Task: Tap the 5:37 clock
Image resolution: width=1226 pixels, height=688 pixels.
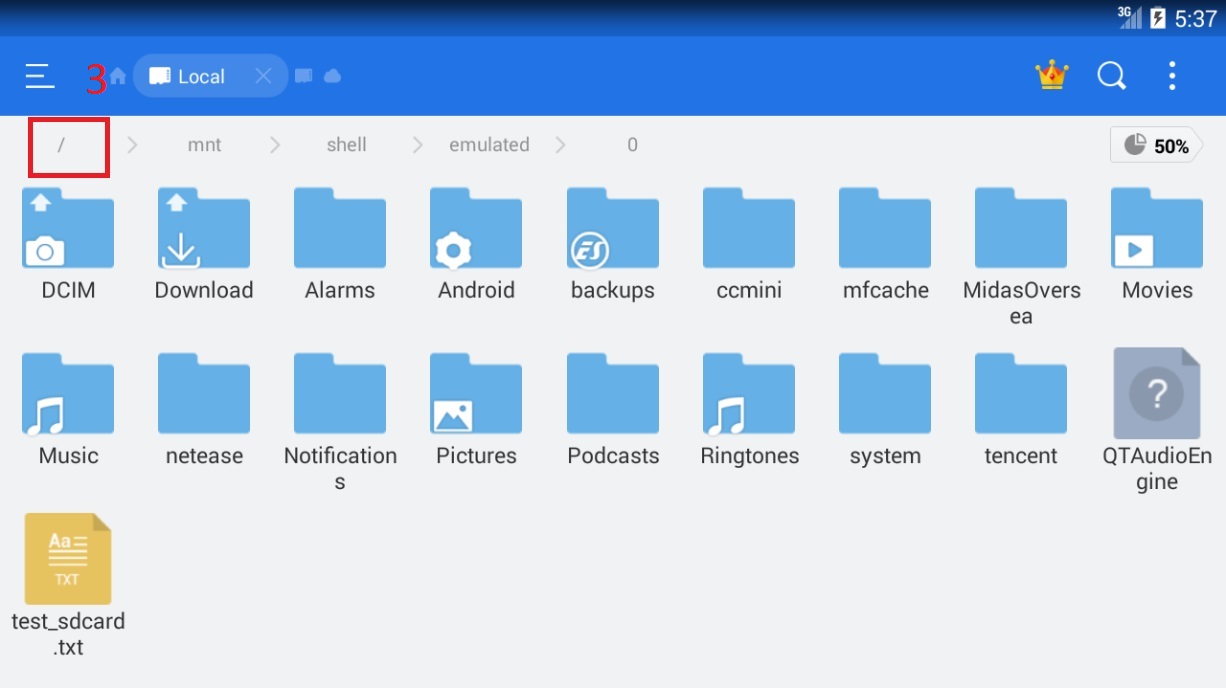Action: pos(1195,18)
